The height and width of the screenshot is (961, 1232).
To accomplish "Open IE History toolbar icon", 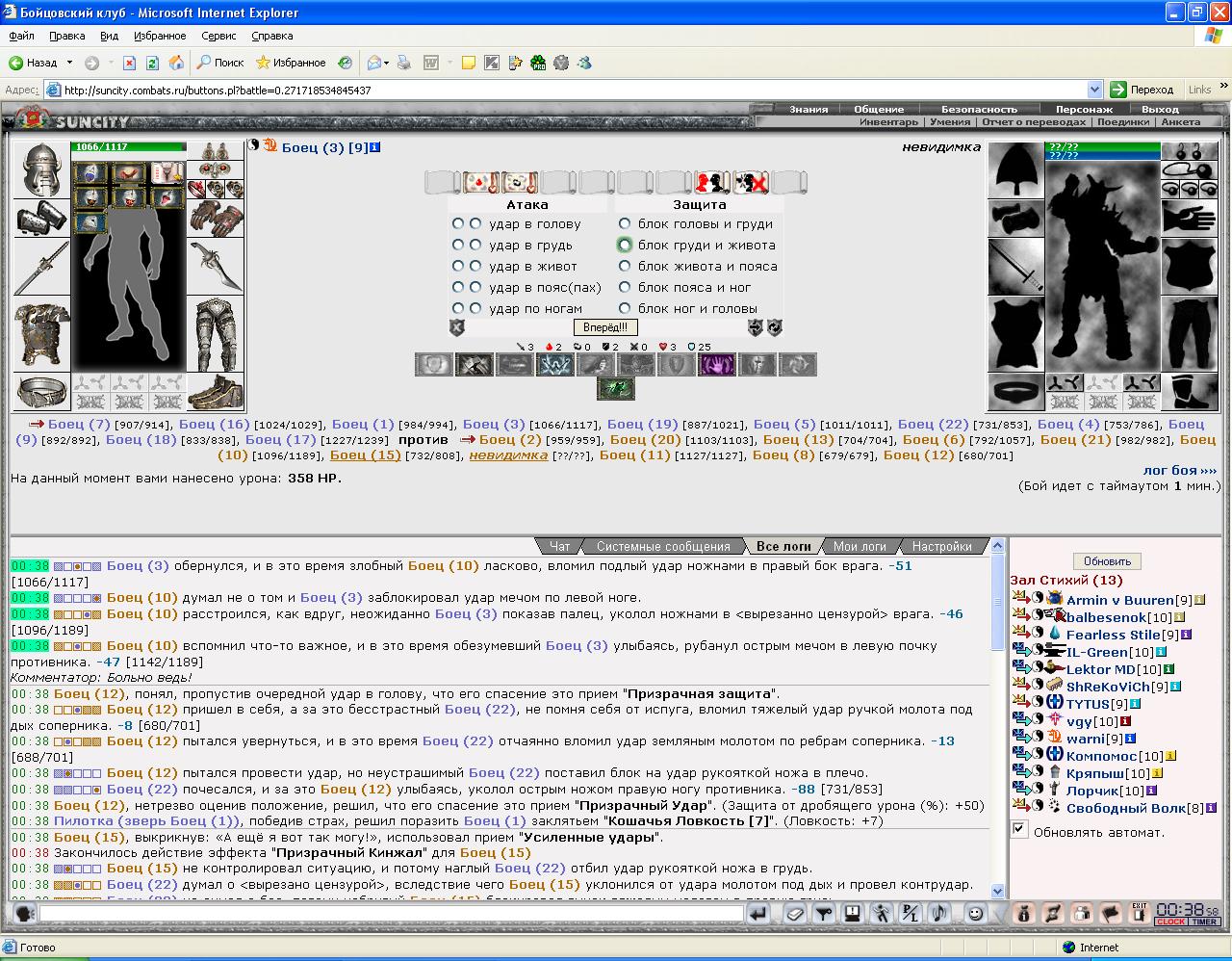I will [x=345, y=63].
